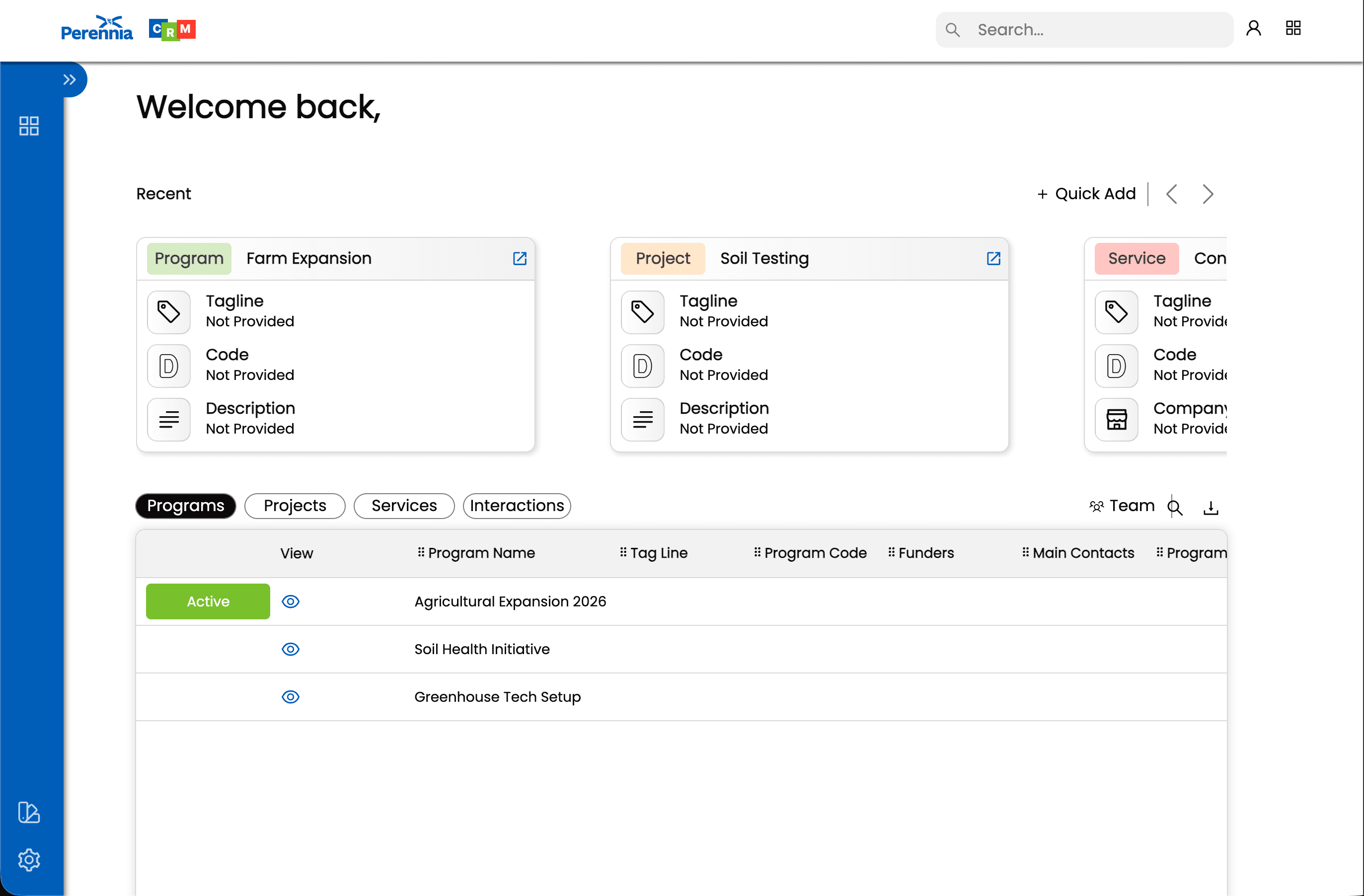Click the Quick Add button
The height and width of the screenshot is (896, 1364).
pos(1086,194)
